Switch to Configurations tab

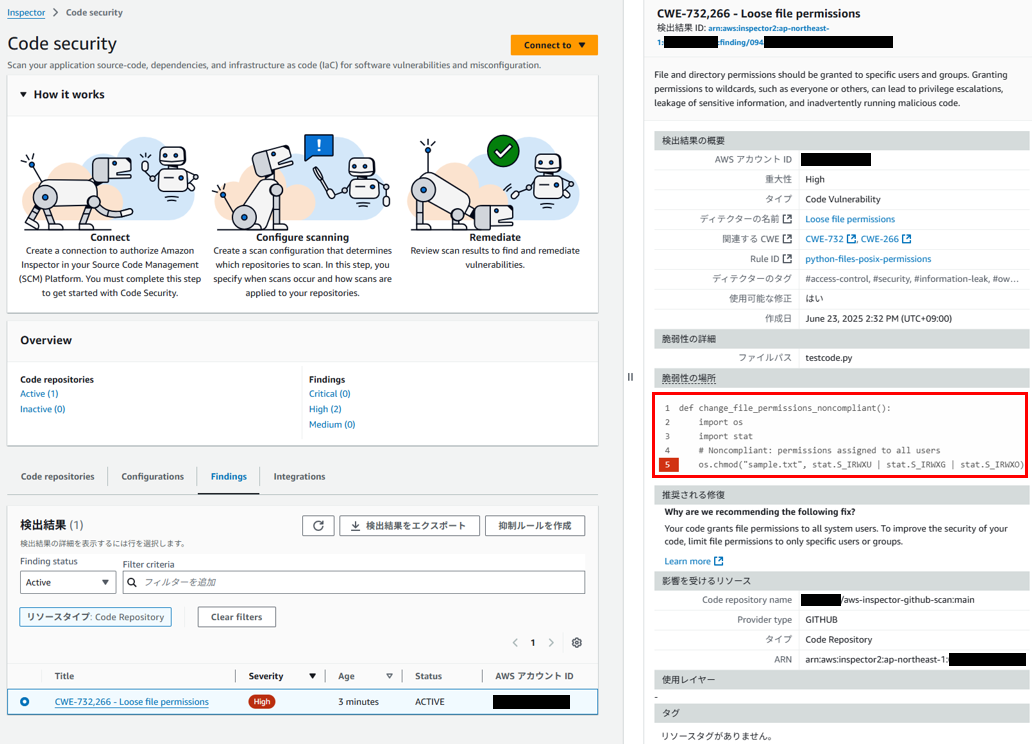pyautogui.click(x=153, y=477)
